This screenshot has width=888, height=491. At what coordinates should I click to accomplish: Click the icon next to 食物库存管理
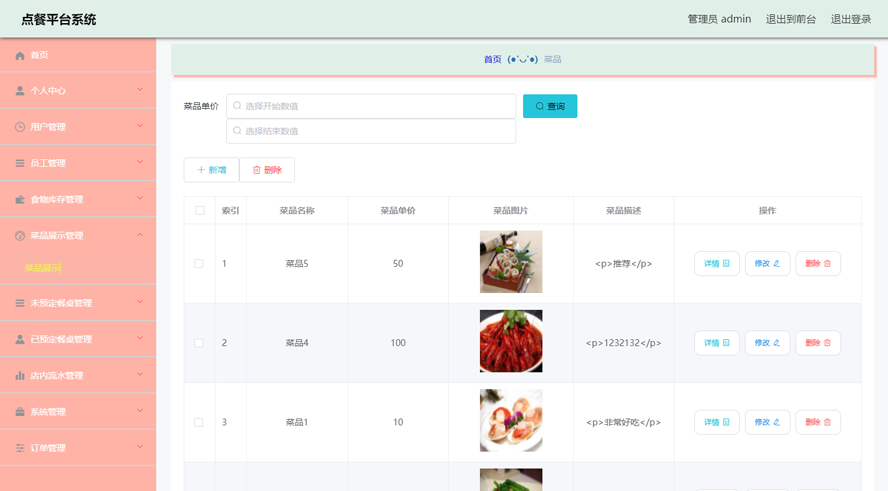click(20, 199)
